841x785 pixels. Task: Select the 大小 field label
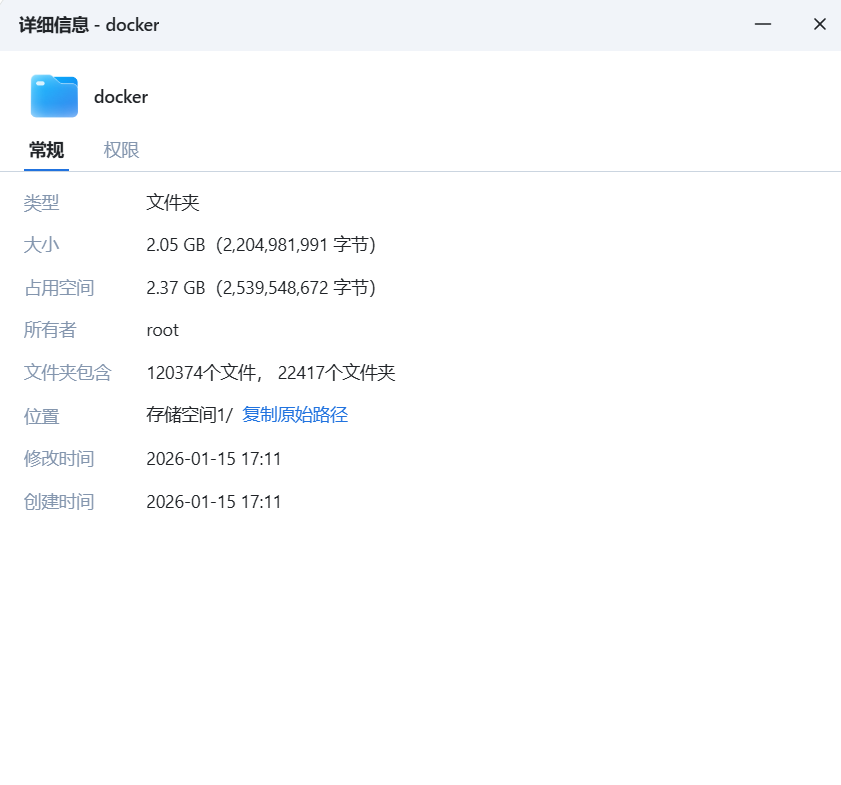(41, 244)
